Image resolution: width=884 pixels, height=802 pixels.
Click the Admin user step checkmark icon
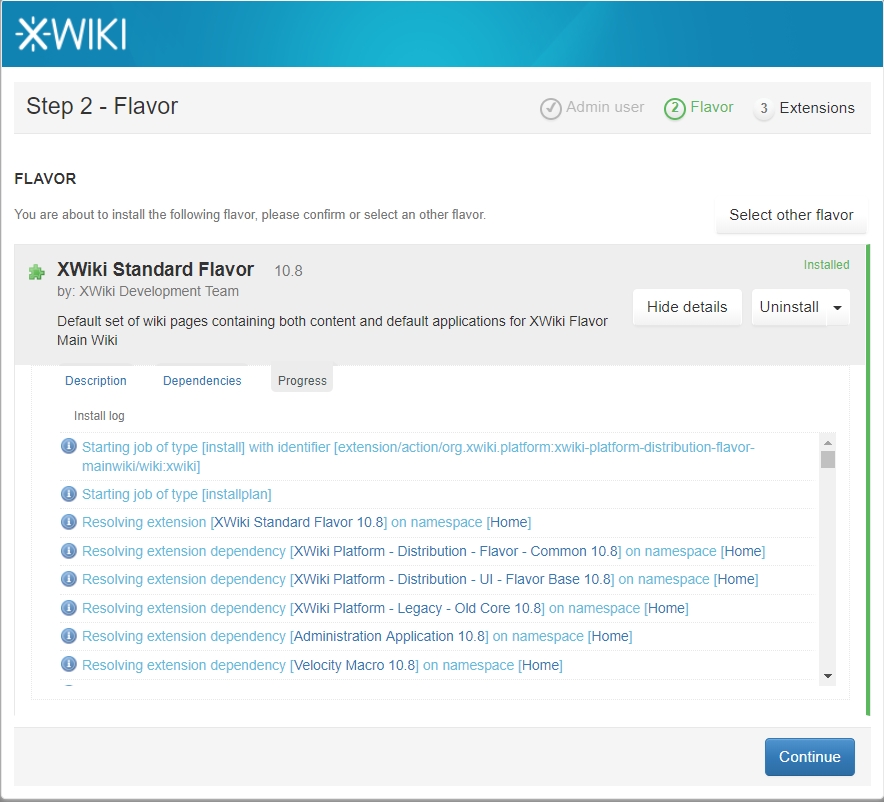pyautogui.click(x=550, y=108)
